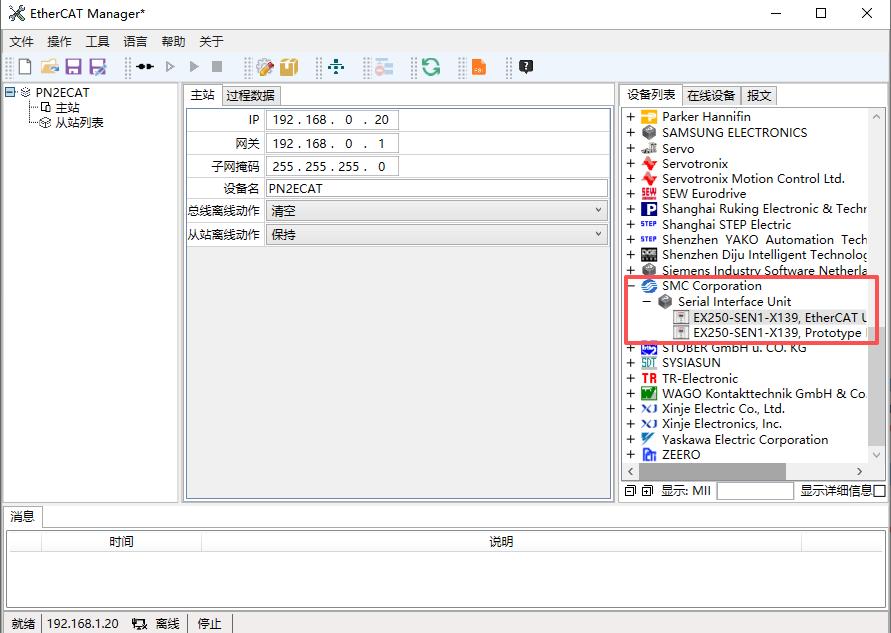Click the yellow package box icon
Image resolution: width=891 pixels, height=633 pixels.
(x=289, y=66)
